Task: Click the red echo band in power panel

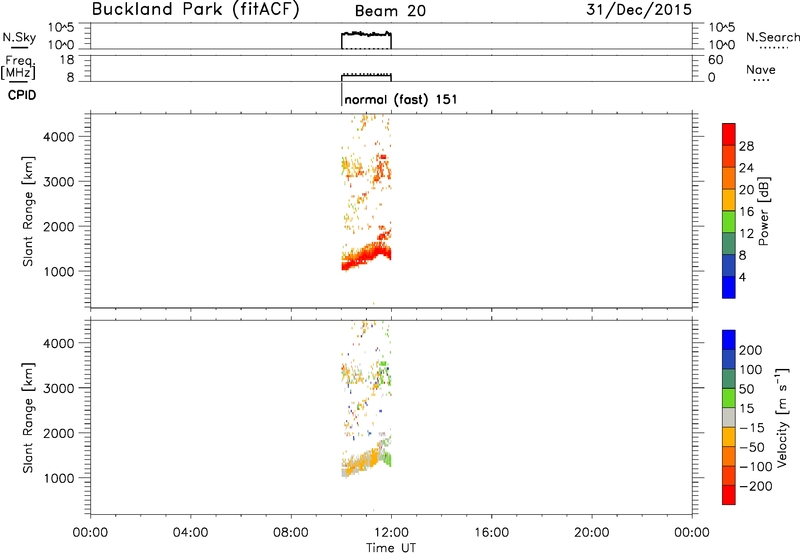Action: point(365,256)
